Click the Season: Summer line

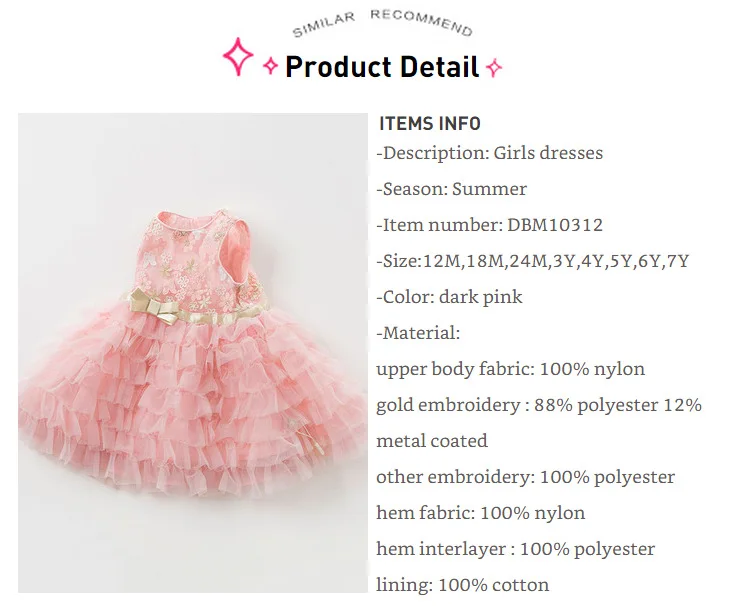point(452,189)
